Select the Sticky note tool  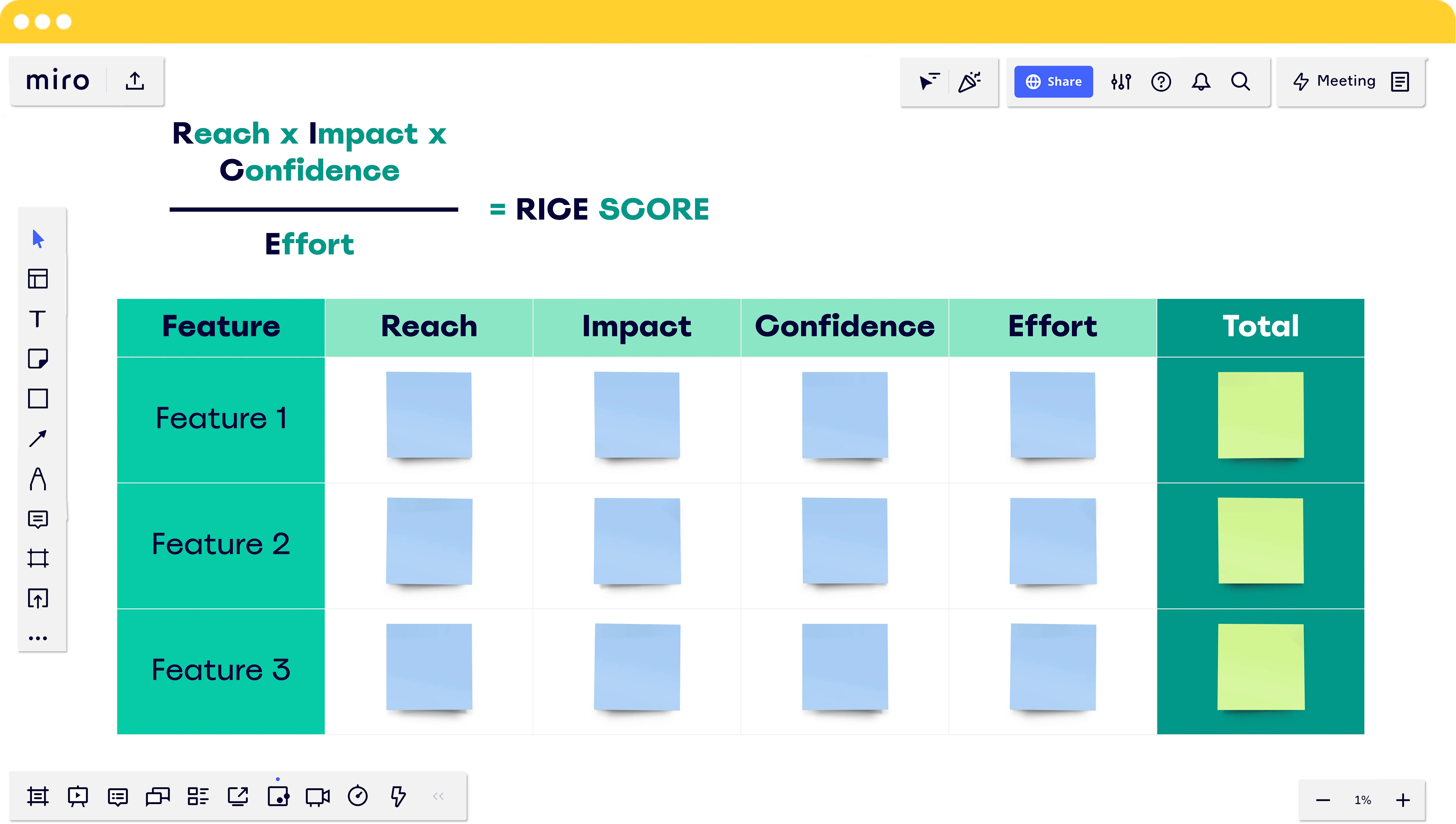click(38, 359)
